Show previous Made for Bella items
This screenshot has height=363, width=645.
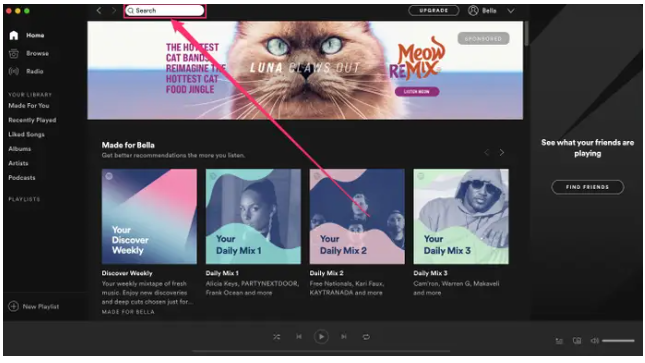tap(487, 153)
